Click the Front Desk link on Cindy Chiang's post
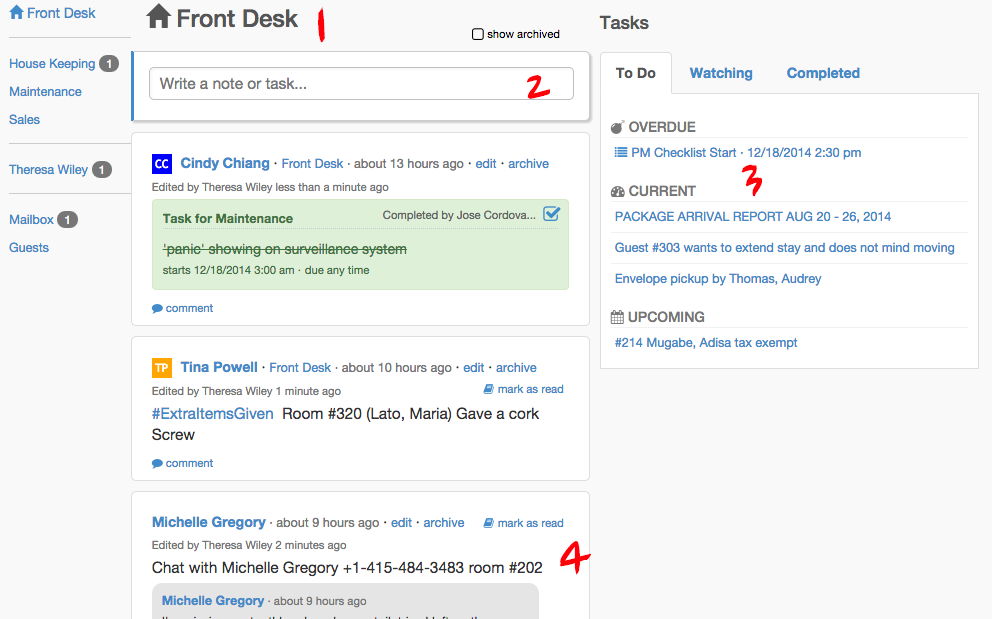Image resolution: width=992 pixels, height=619 pixels. pyautogui.click(x=312, y=164)
